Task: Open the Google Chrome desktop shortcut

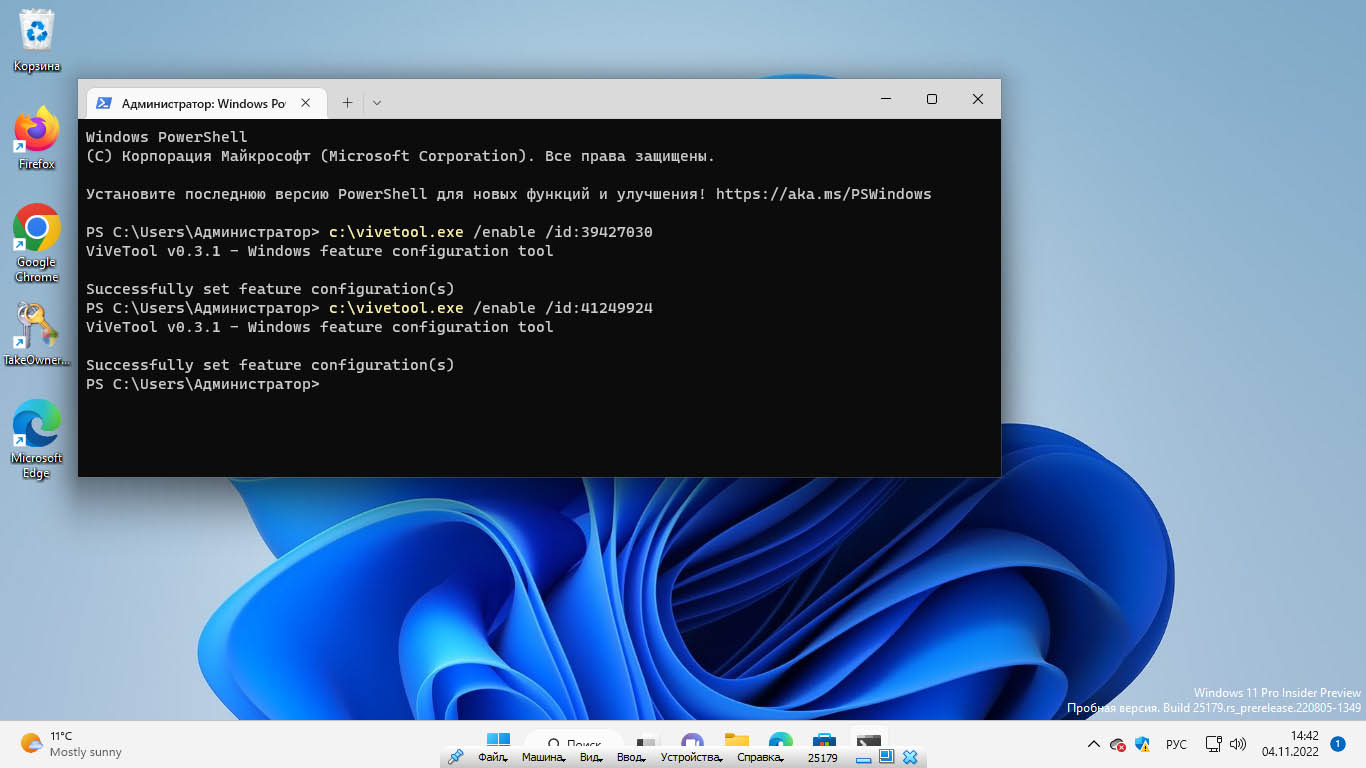Action: click(37, 243)
